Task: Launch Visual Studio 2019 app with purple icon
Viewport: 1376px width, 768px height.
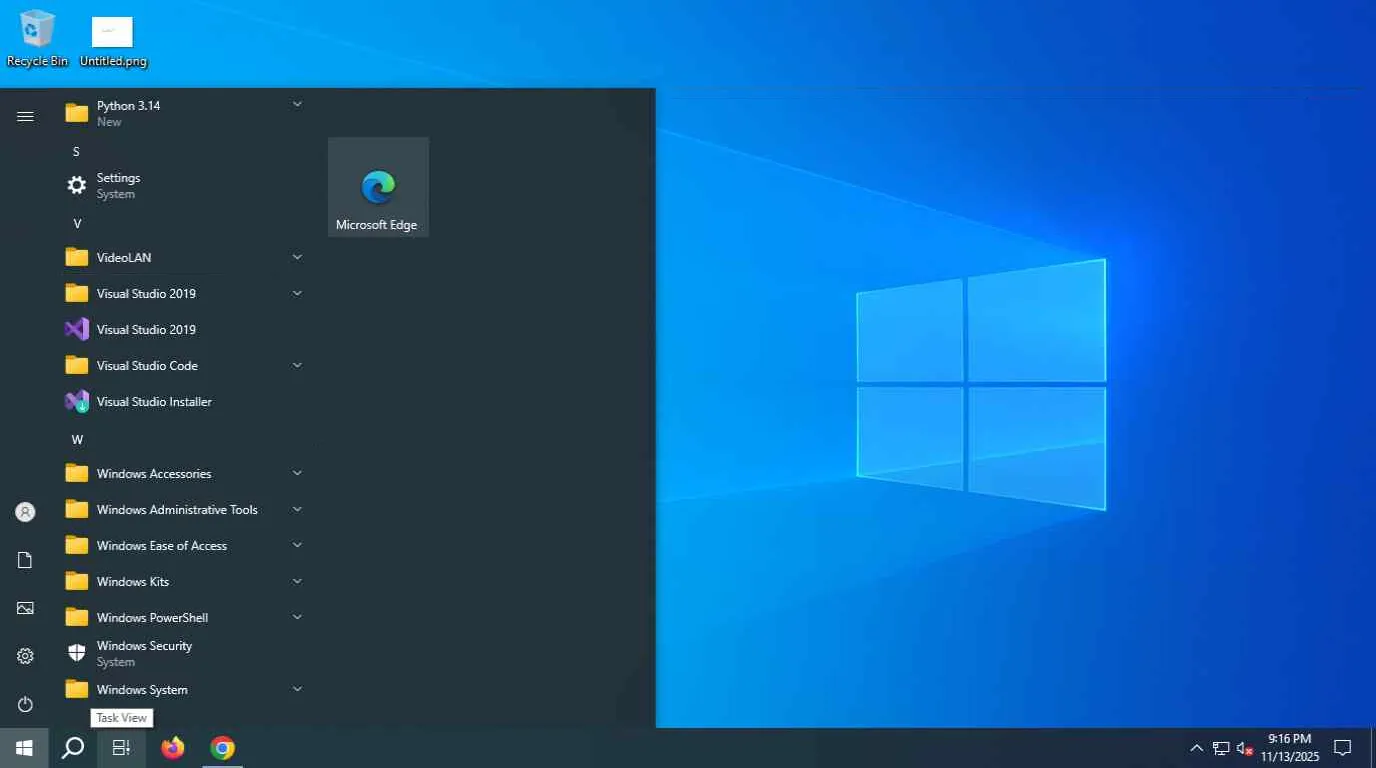Action: (x=185, y=329)
